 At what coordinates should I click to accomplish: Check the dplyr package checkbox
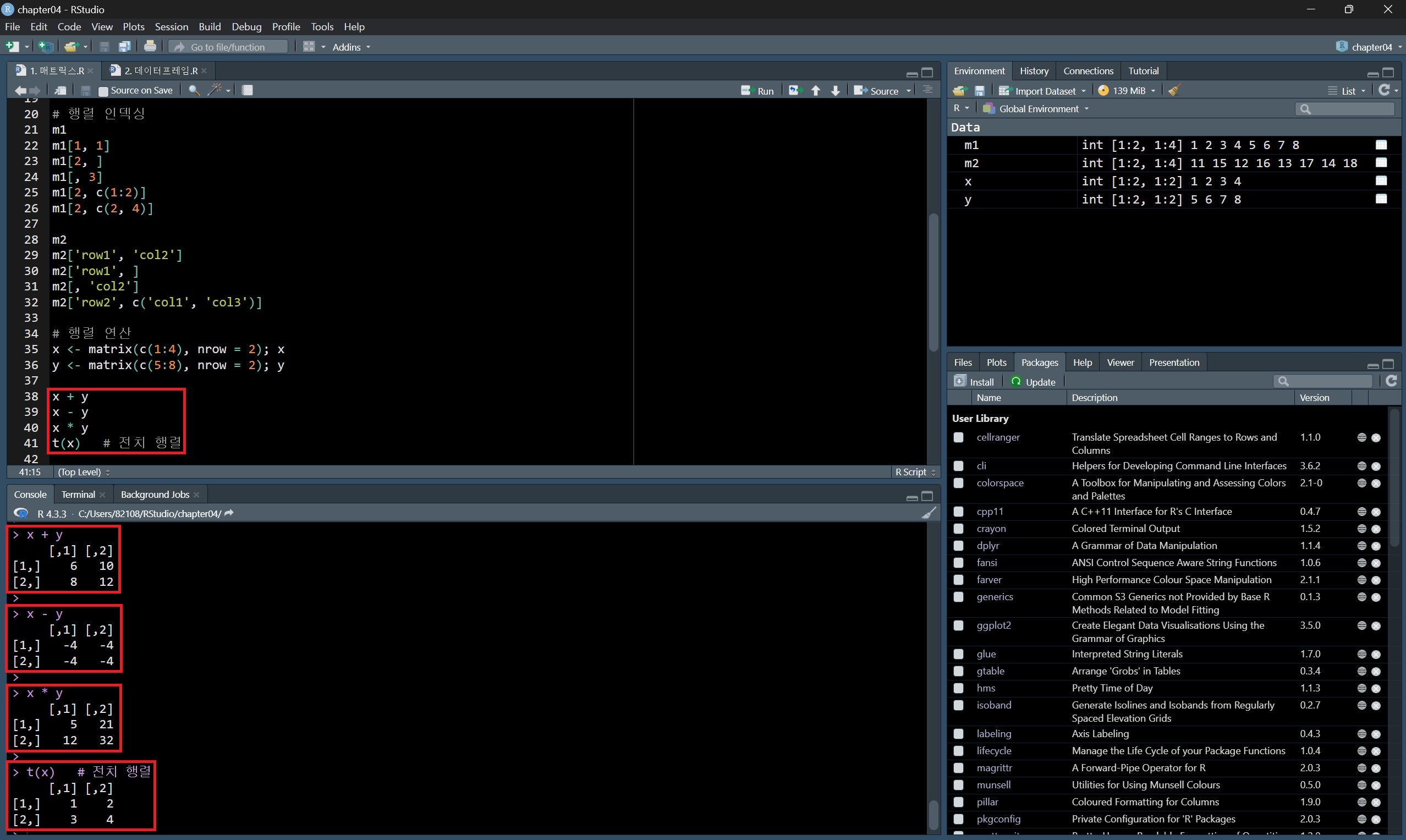958,546
